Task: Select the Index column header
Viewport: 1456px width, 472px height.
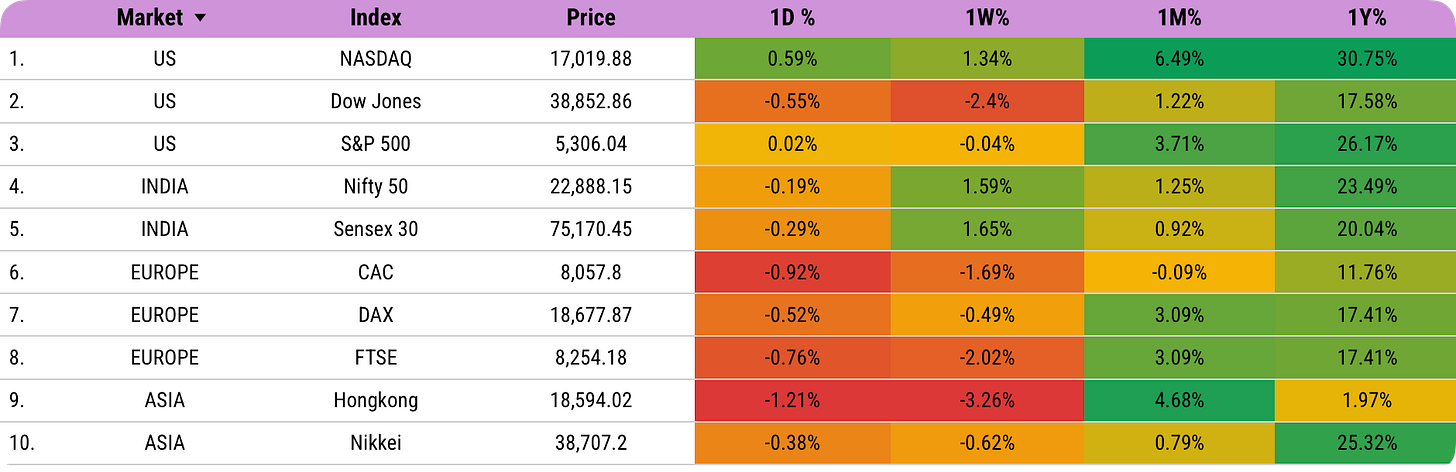Action: pyautogui.click(x=376, y=18)
